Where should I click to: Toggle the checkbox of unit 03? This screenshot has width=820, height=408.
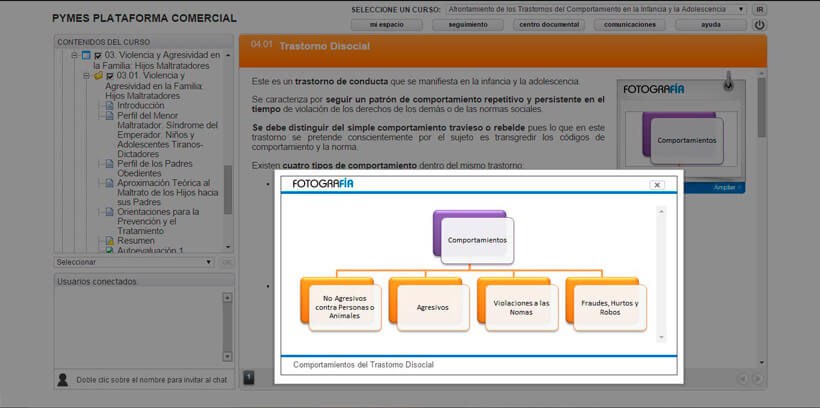97,55
